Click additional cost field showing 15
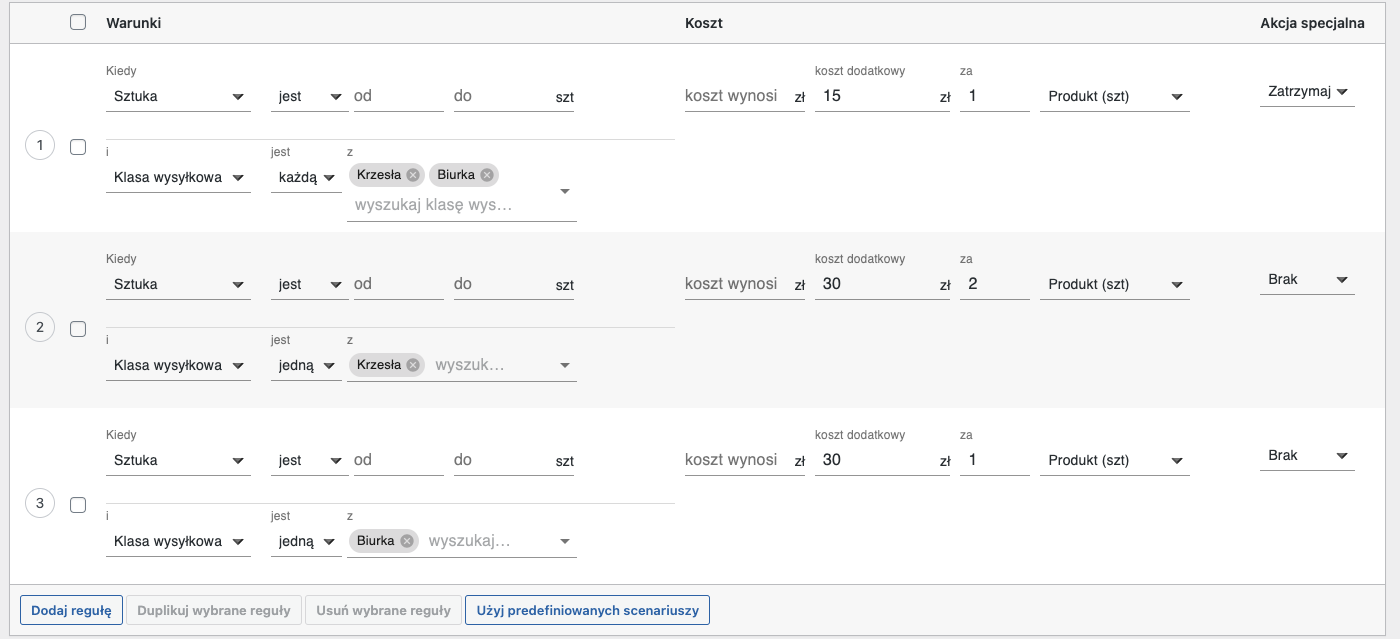Screen dimensions: 1400x639 point(875,97)
